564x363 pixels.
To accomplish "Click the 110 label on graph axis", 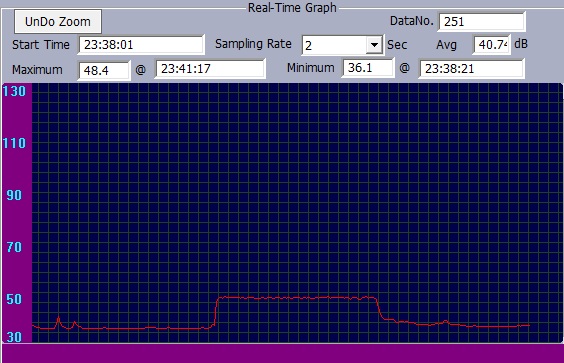I will tap(14, 143).
